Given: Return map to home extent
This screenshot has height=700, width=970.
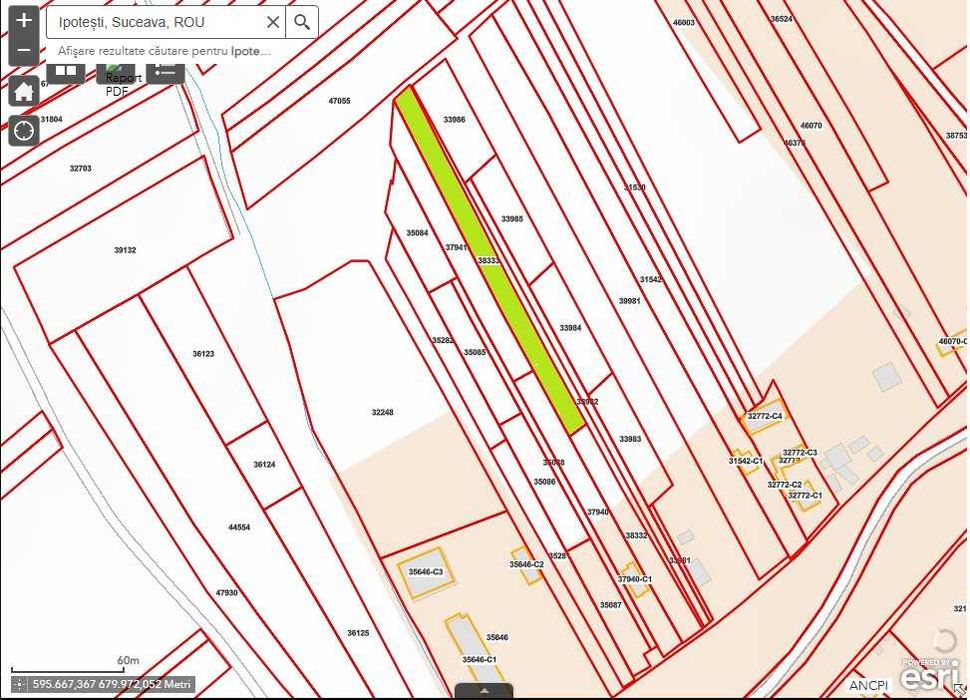Looking at the screenshot, I should pos(24,92).
